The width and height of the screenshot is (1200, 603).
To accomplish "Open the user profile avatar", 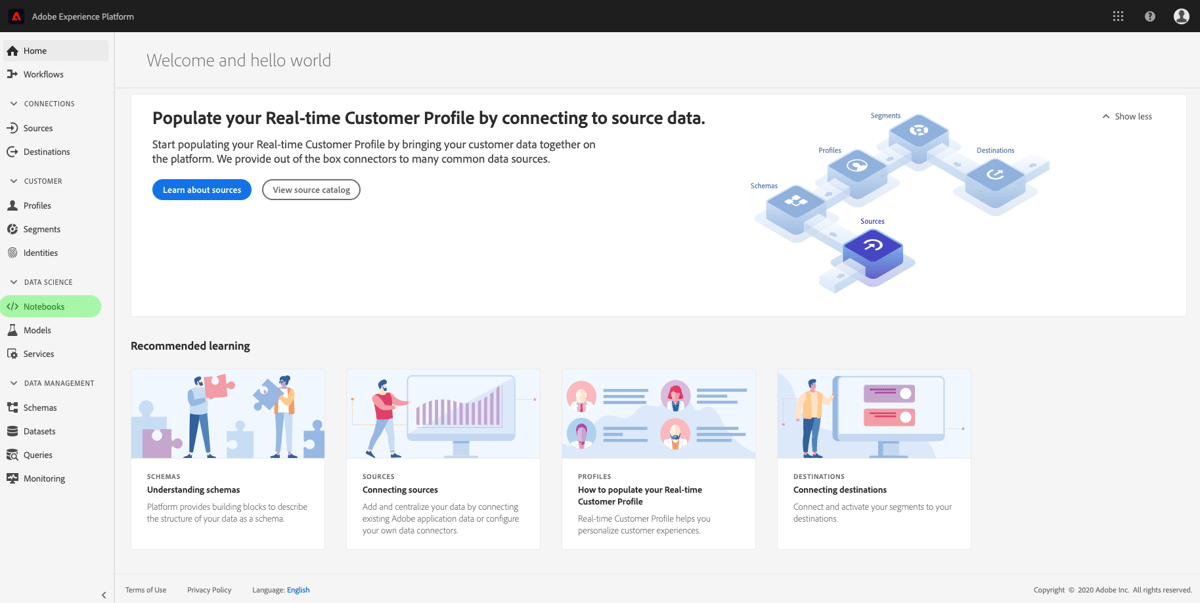I will coord(1181,15).
